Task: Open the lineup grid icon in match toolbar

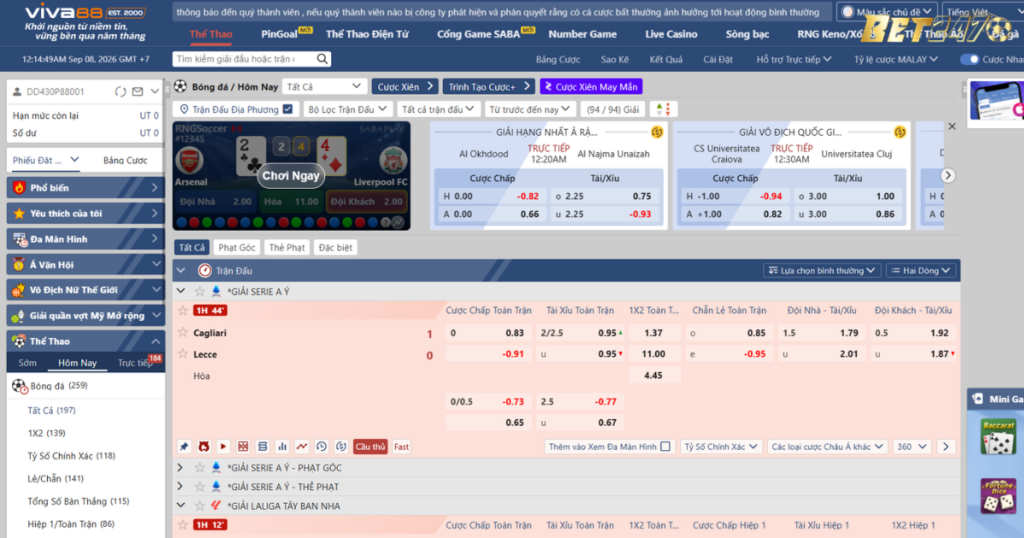Action: point(243,447)
